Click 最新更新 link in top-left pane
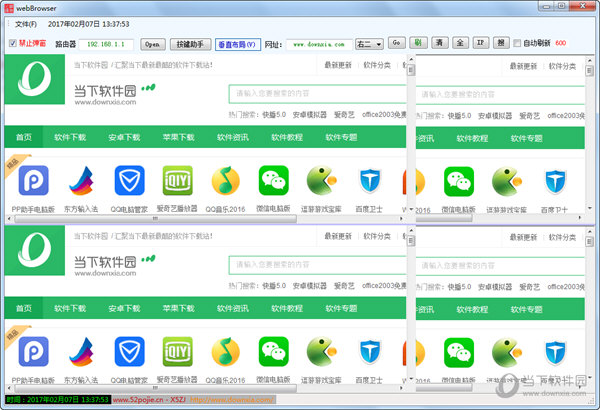 tap(338, 65)
